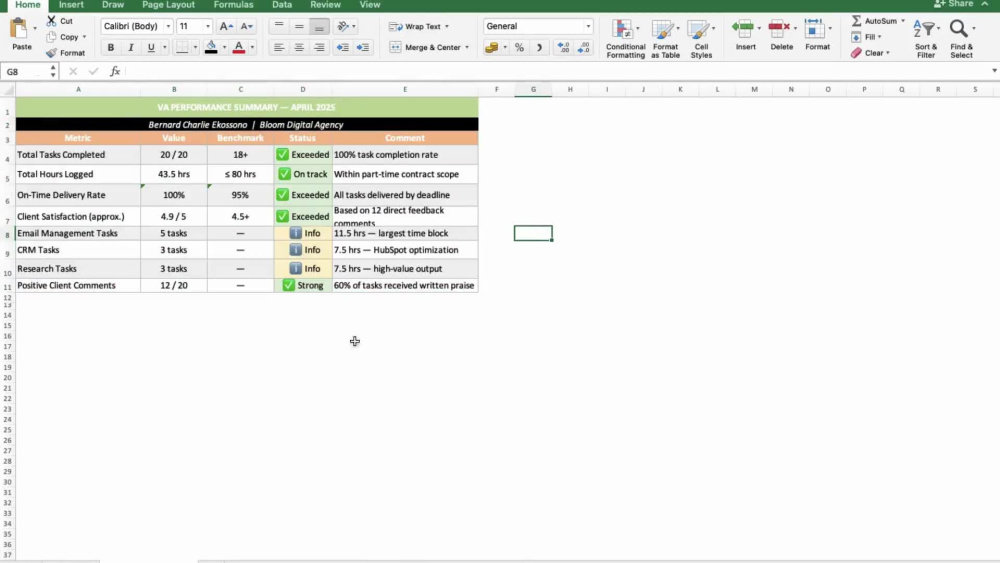The width and height of the screenshot is (1000, 563).
Task: Click the Paste clipboard icon
Action: pos(20,29)
